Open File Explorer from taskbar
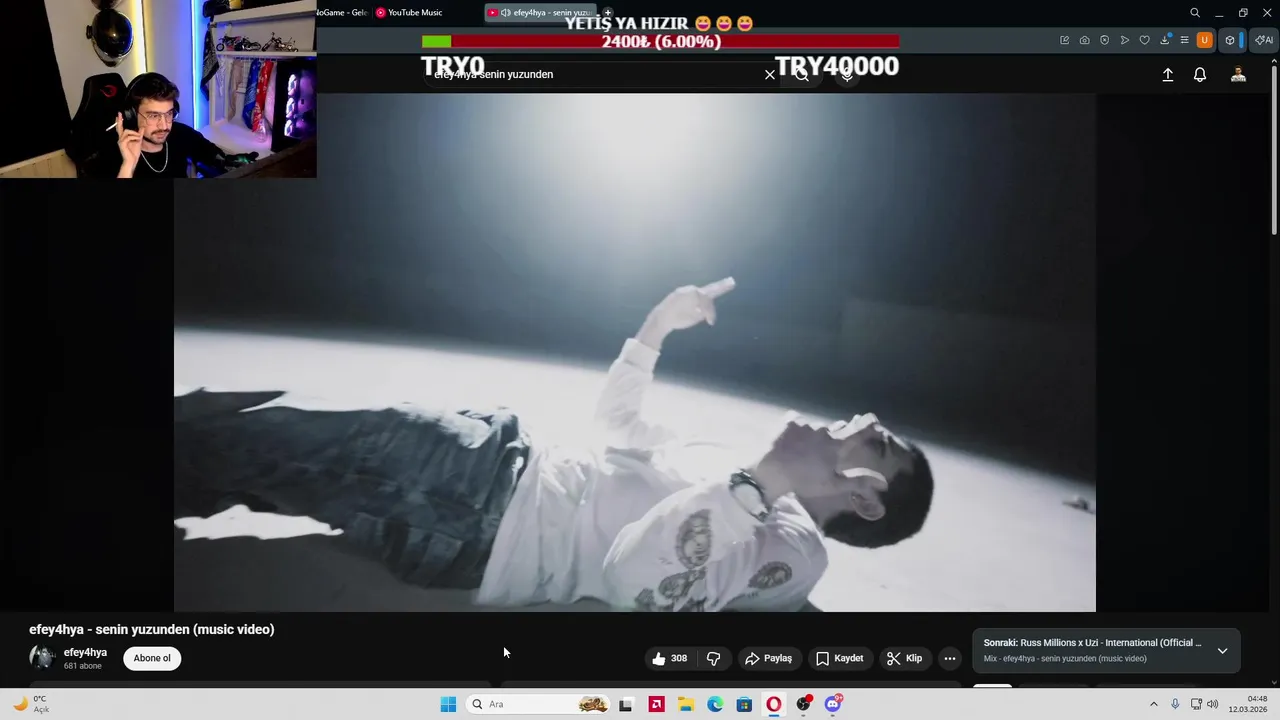Image resolution: width=1280 pixels, height=720 pixels. (686, 704)
